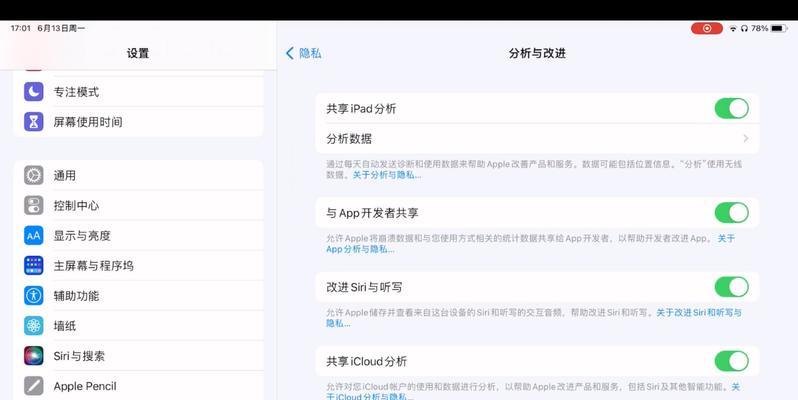This screenshot has width=798, height=400.
Task: Tap the Home Screen & Dock grid icon
Action: tap(34, 266)
